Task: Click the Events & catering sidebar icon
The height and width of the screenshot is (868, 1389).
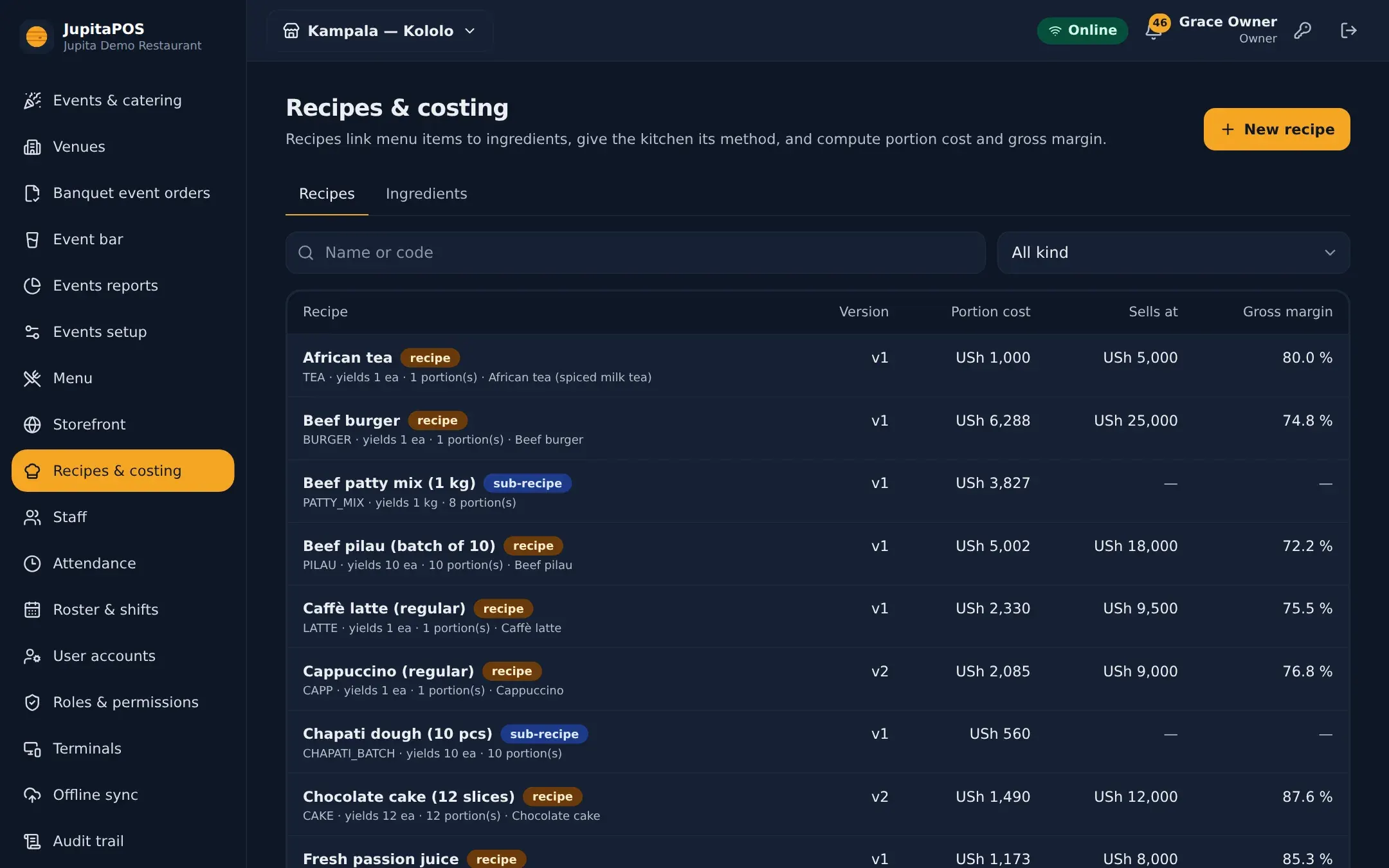Action: click(x=32, y=100)
